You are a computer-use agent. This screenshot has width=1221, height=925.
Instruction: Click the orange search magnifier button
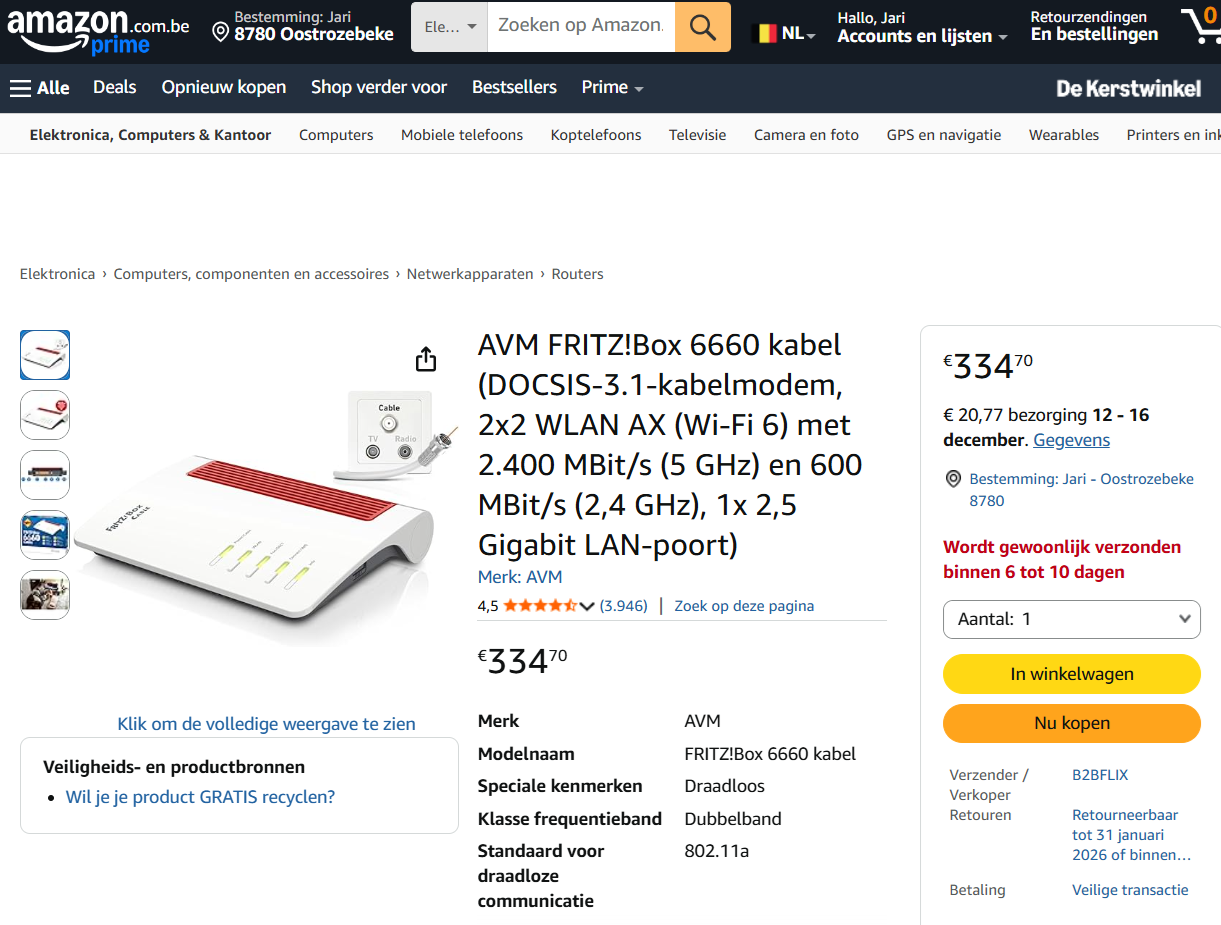(702, 27)
